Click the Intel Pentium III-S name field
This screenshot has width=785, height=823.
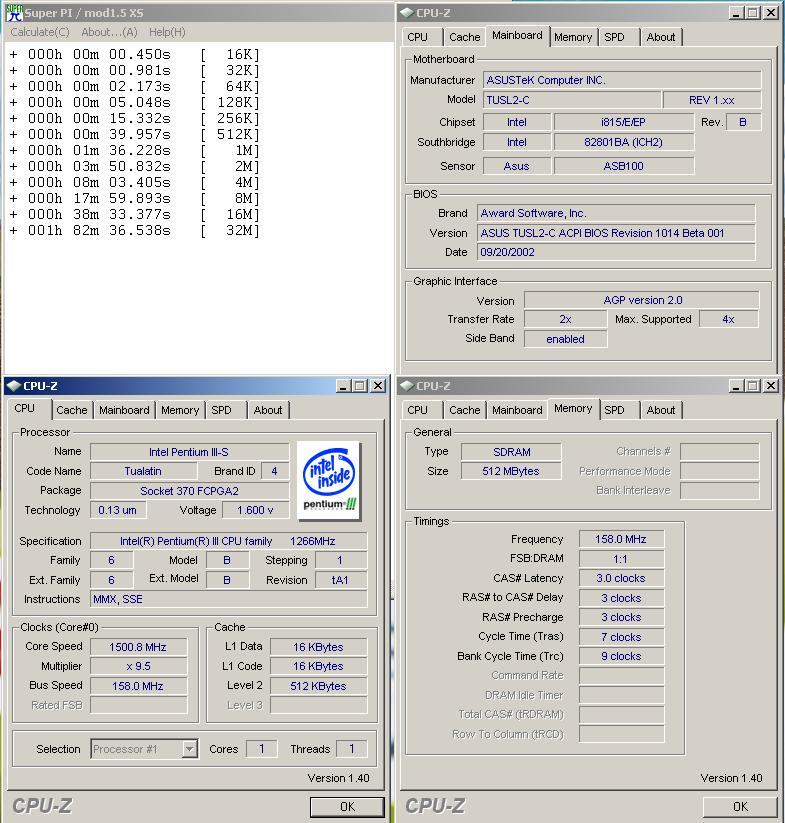189,452
